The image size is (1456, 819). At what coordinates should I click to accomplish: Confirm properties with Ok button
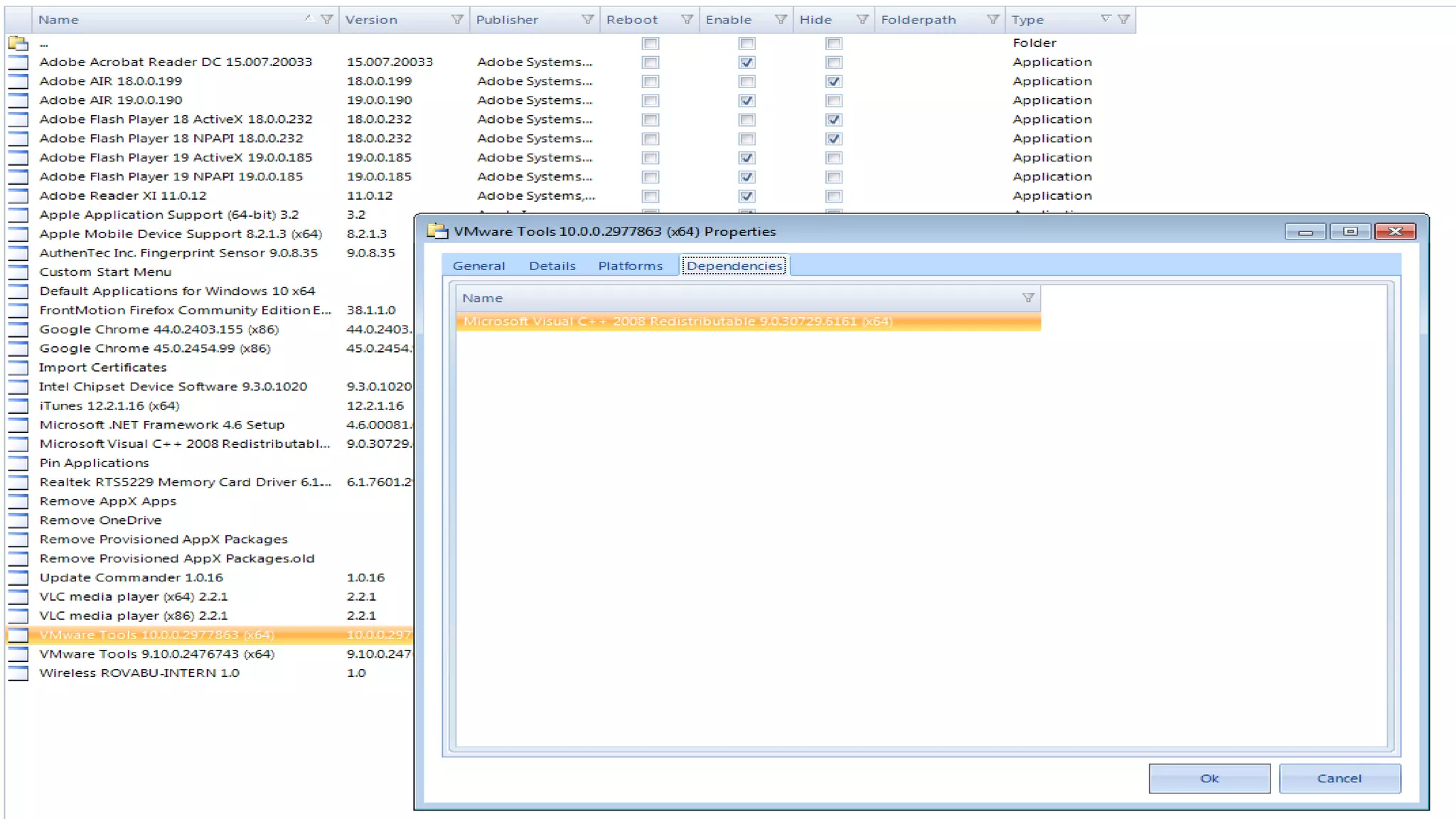tap(1209, 778)
